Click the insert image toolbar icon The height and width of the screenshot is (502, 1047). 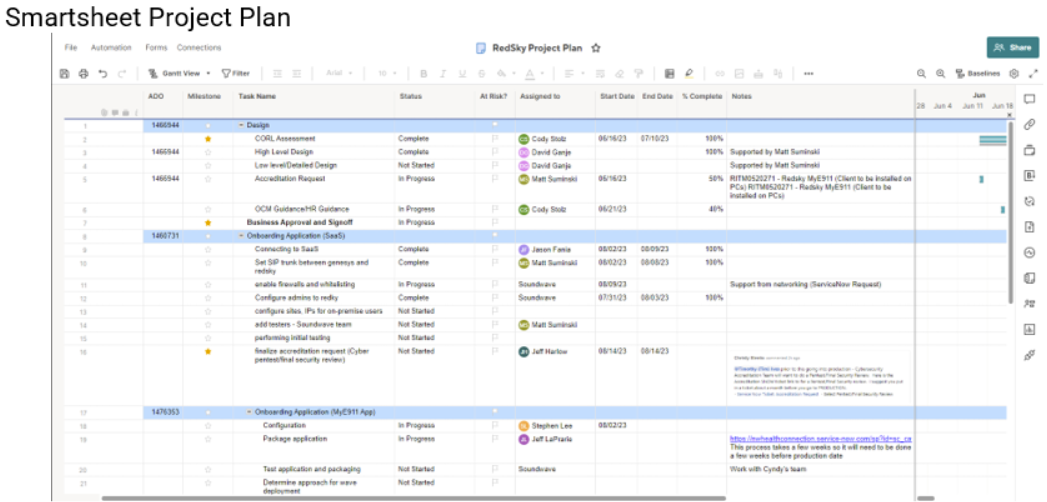tap(739, 73)
